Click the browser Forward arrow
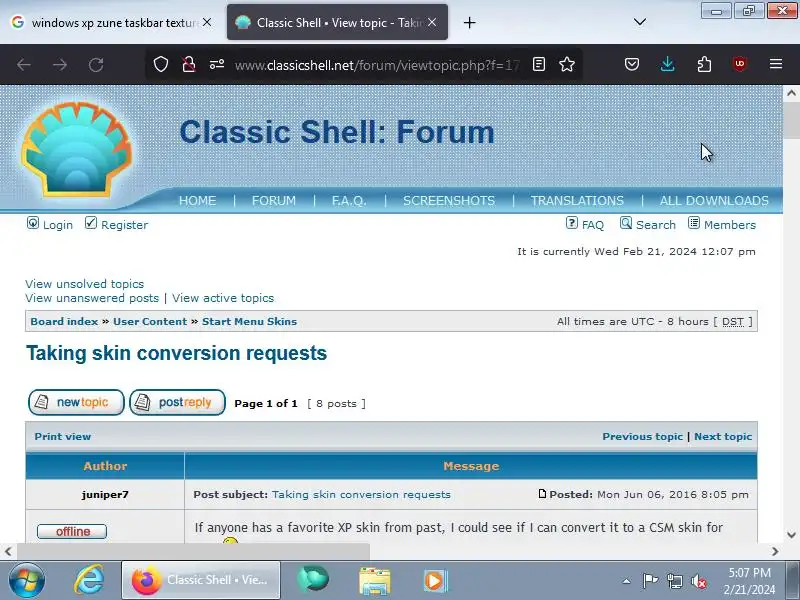The height and width of the screenshot is (600, 800). pyautogui.click(x=60, y=64)
